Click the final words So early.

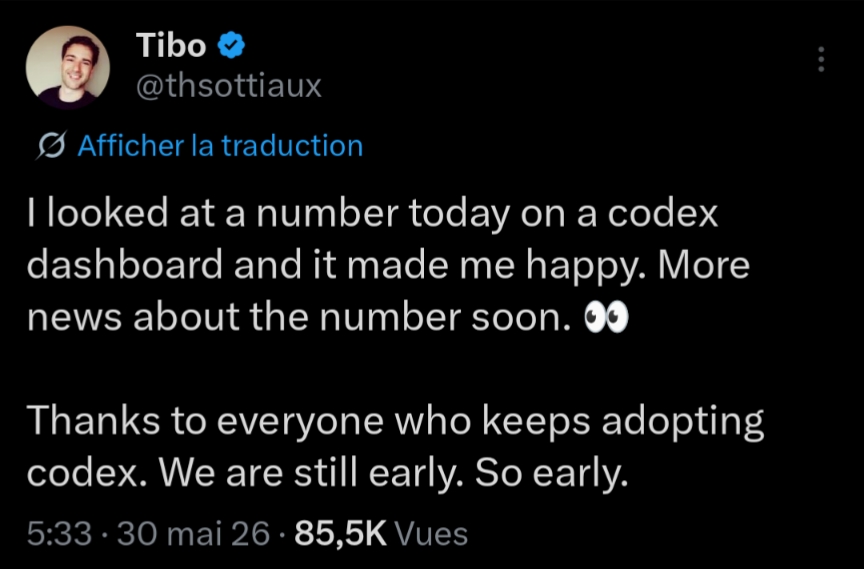(x=552, y=473)
